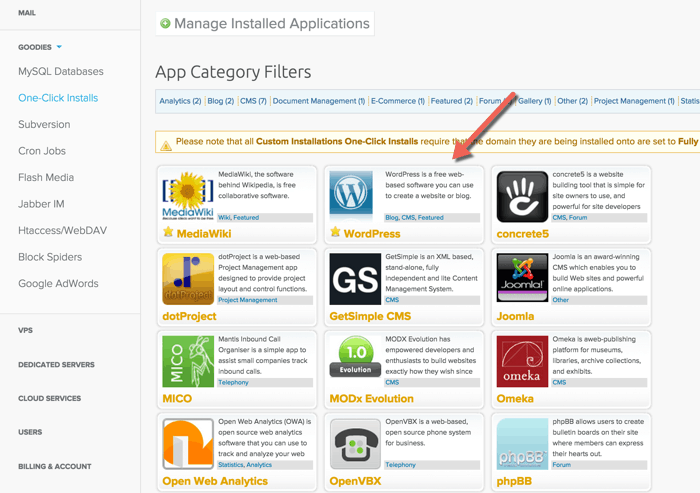Image resolution: width=700 pixels, height=493 pixels.
Task: Open Subversion in sidebar
Action: point(44,125)
